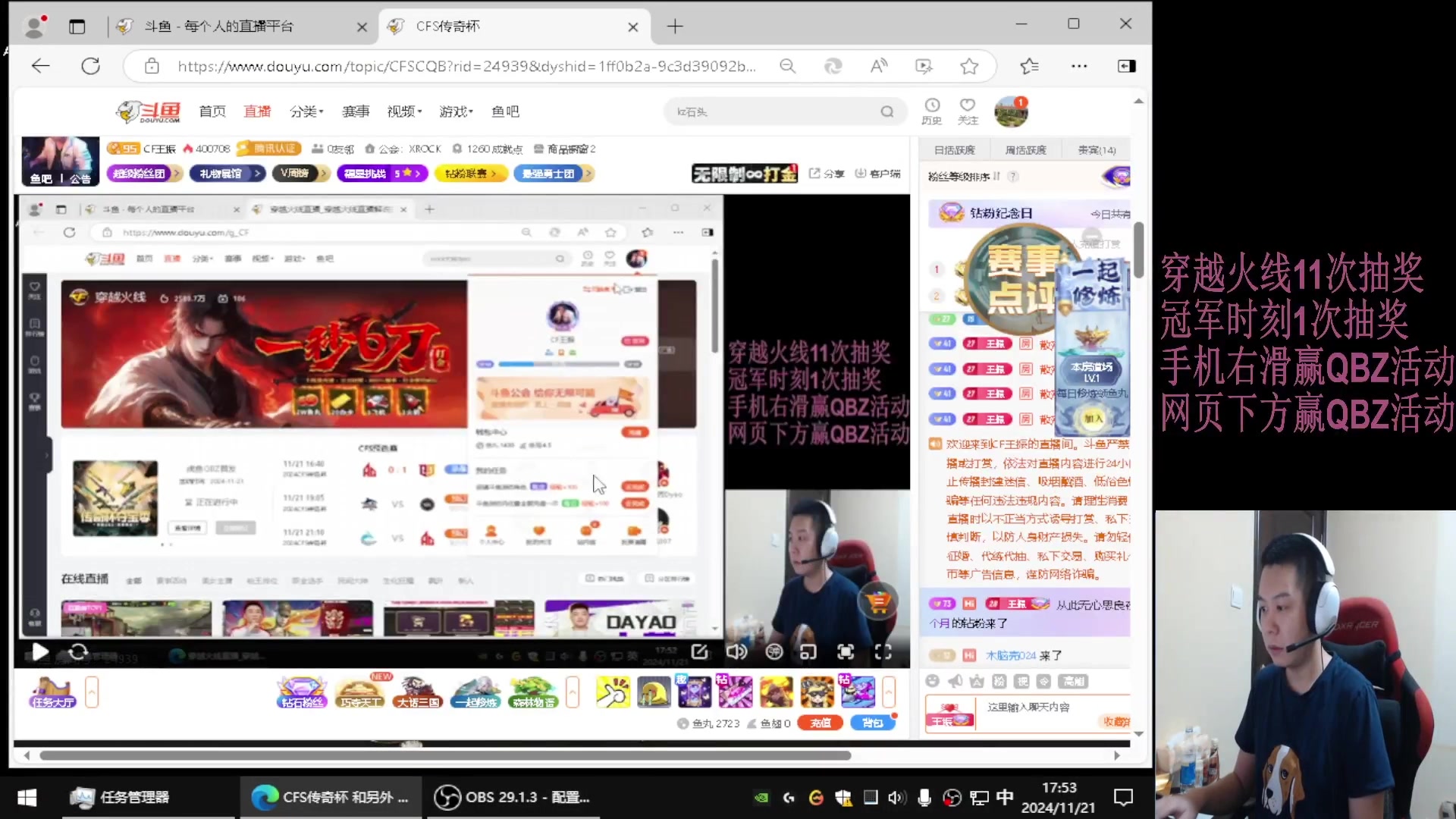Open OBS 29.1.3 from taskbar
This screenshot has height=819, width=1456.
pos(513,797)
